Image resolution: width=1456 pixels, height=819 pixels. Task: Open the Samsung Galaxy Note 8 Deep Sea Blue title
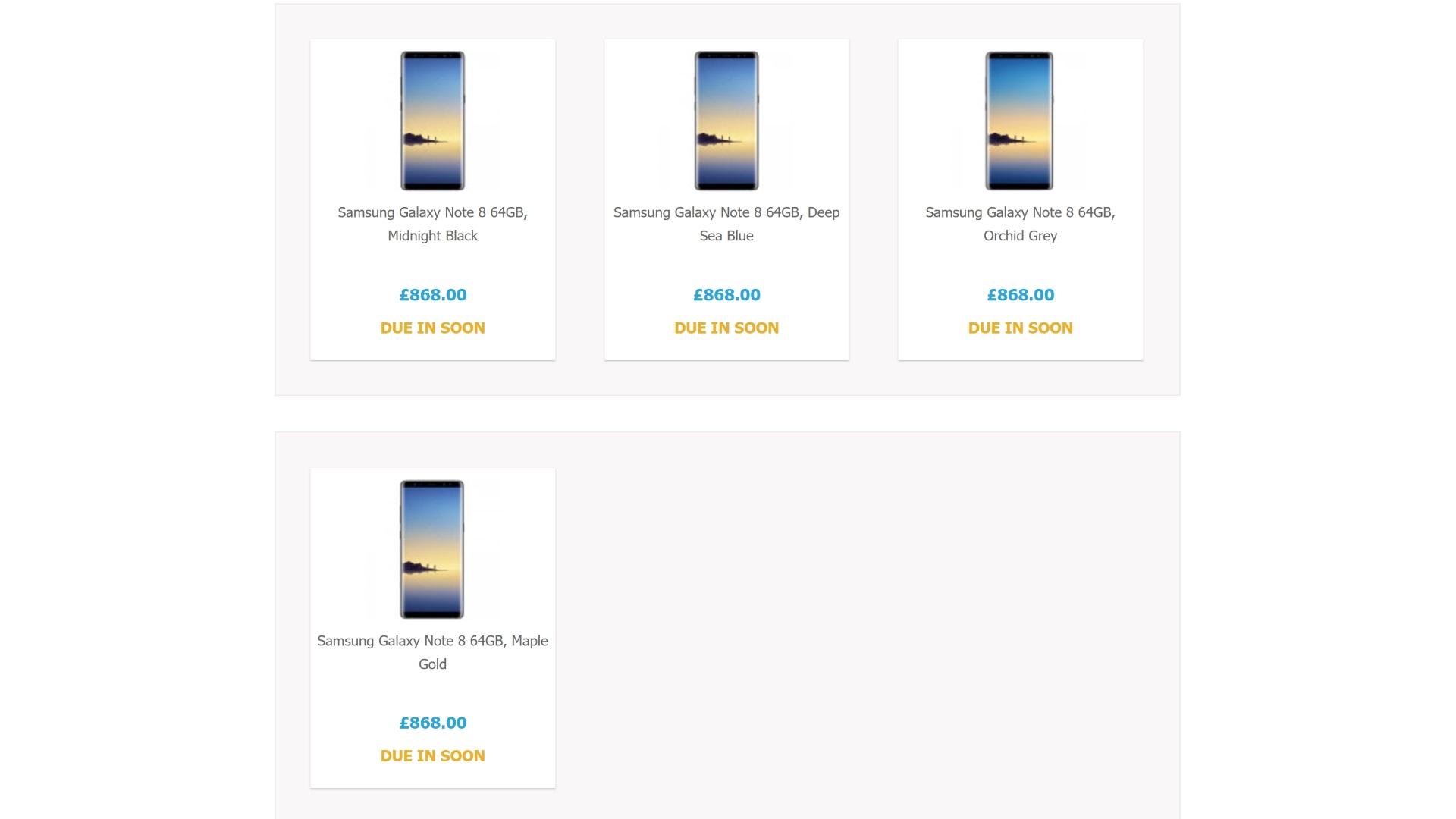[726, 224]
